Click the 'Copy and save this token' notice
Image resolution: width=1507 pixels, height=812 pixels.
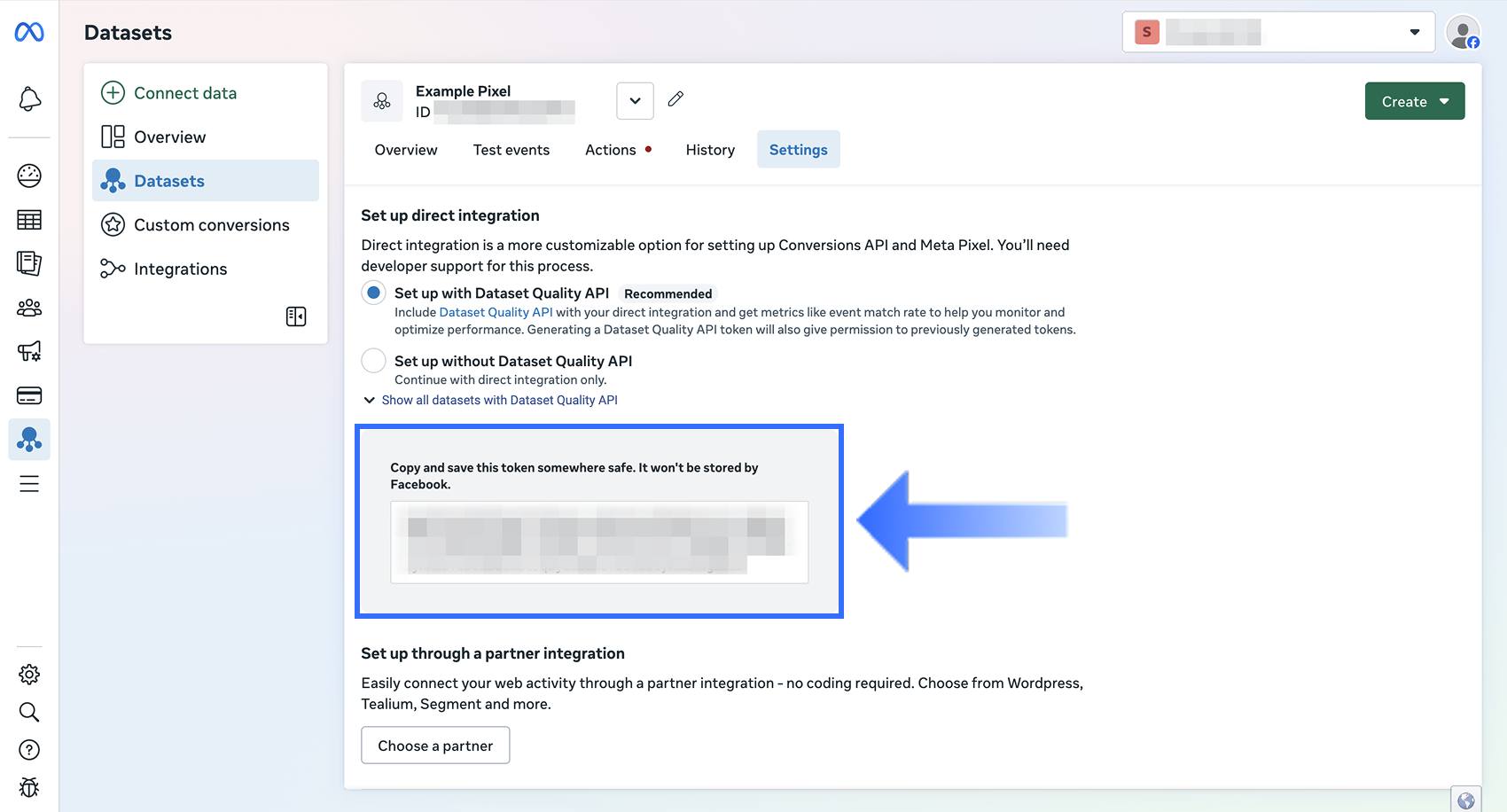[574, 476]
